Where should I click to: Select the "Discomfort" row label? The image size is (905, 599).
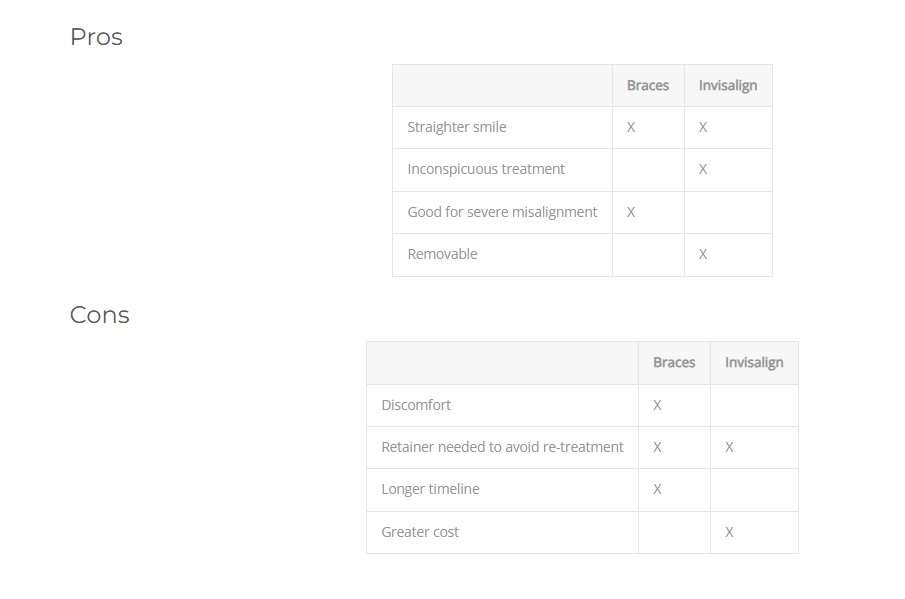(x=415, y=405)
